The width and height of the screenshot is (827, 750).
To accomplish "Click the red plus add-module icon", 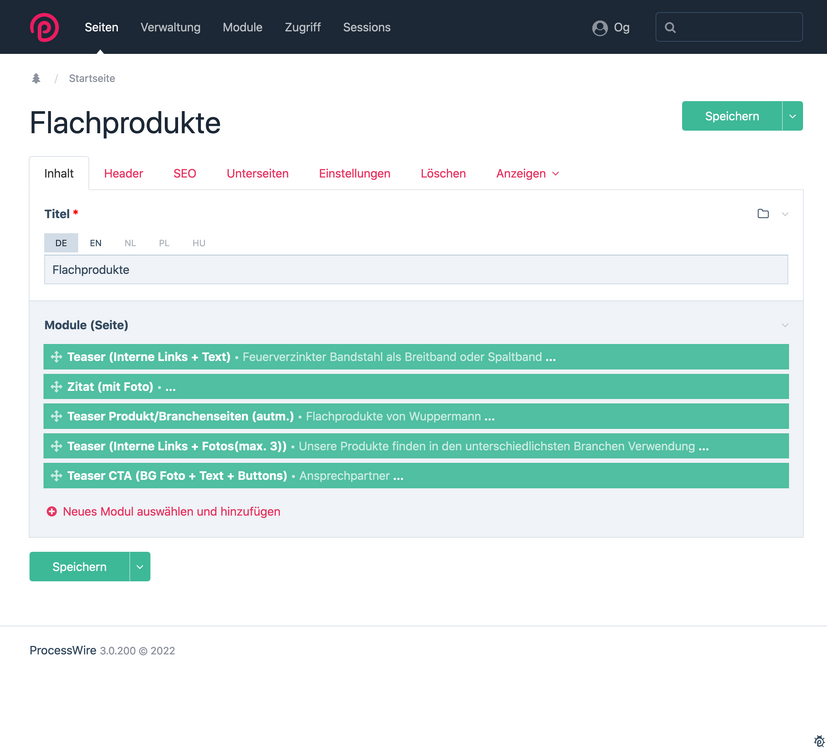I will point(52,512).
